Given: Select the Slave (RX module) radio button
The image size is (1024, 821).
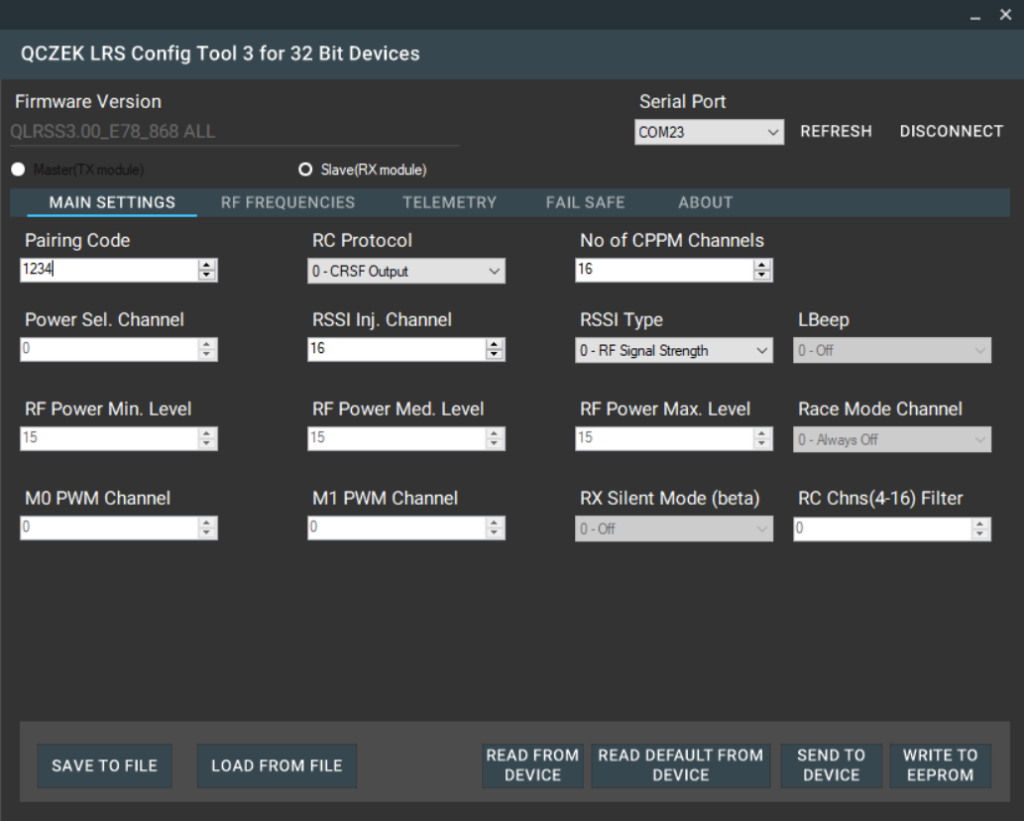Looking at the screenshot, I should coord(305,170).
